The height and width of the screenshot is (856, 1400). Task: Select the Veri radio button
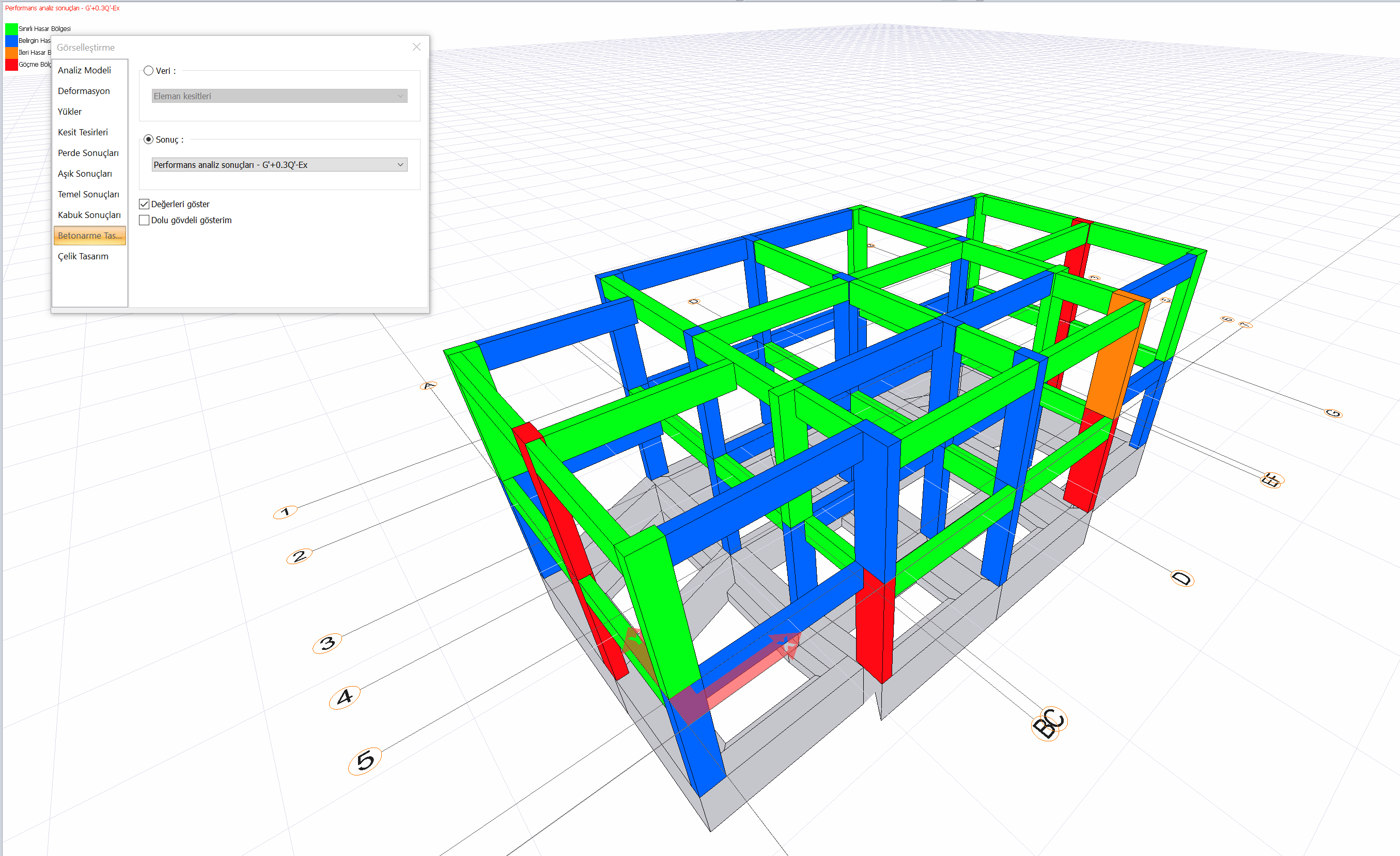149,71
